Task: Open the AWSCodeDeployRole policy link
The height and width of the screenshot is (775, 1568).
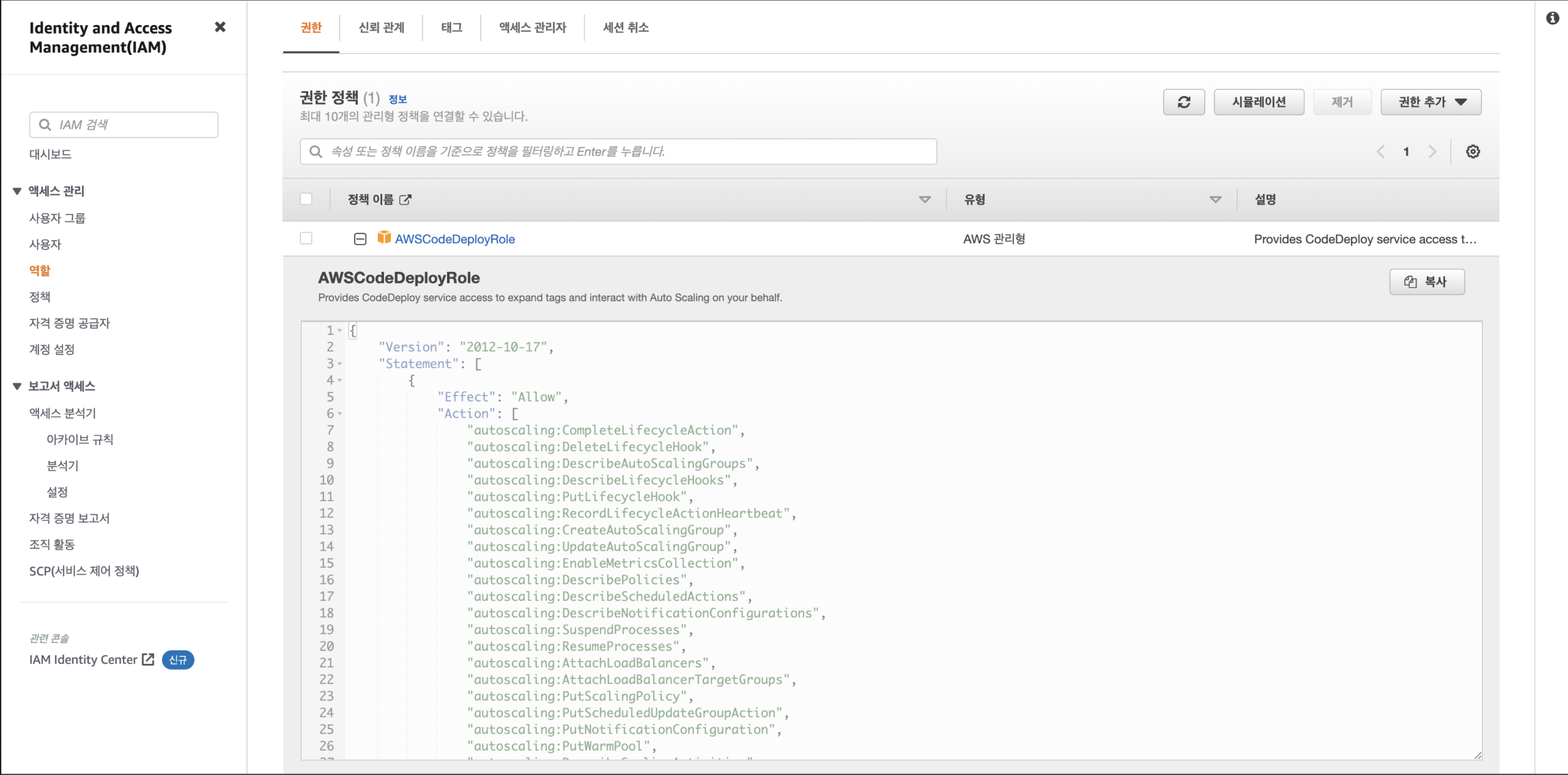Action: point(455,239)
